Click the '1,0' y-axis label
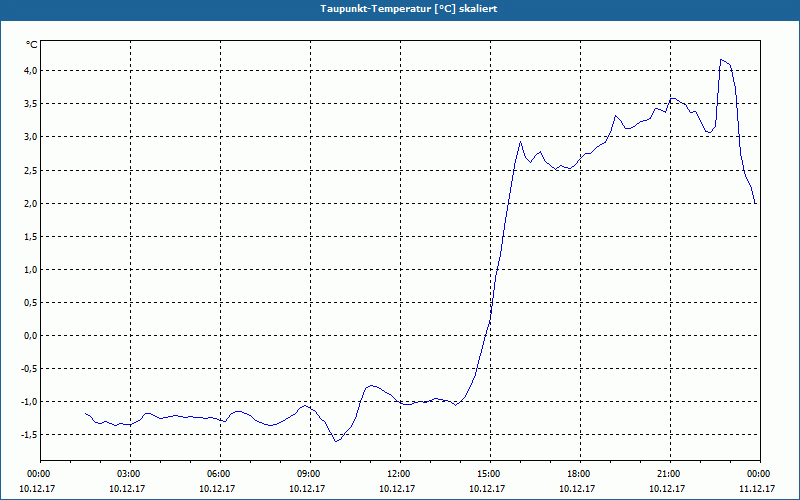 coord(31,269)
